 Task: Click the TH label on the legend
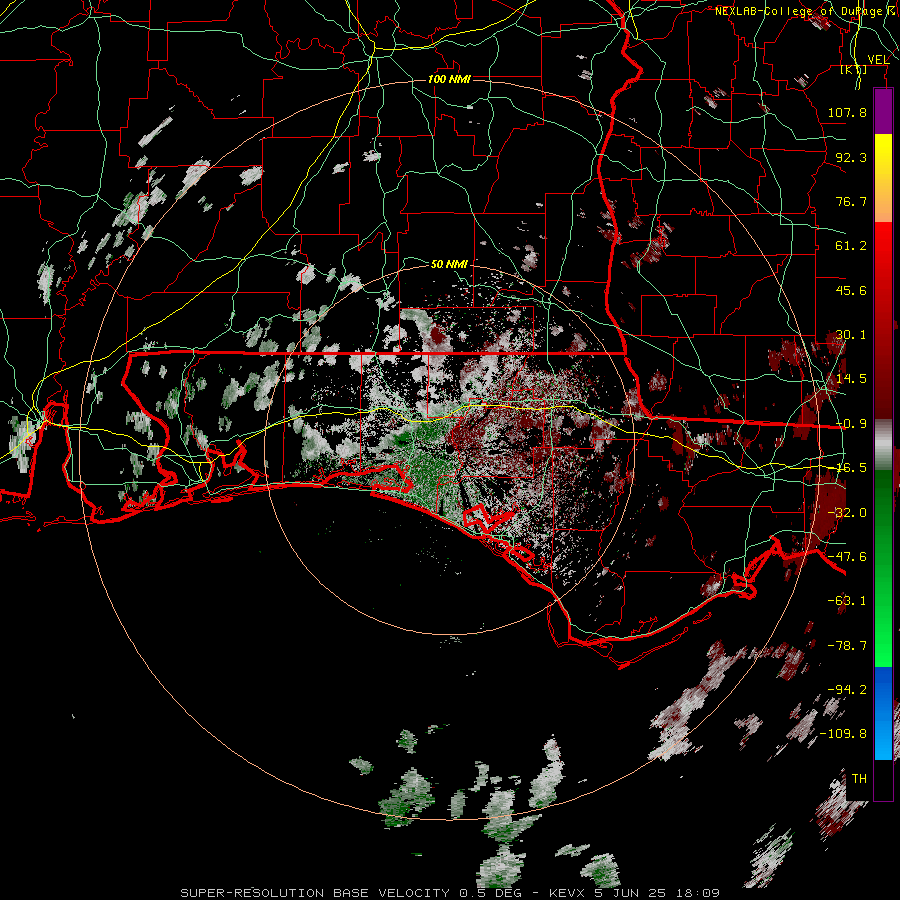click(859, 779)
